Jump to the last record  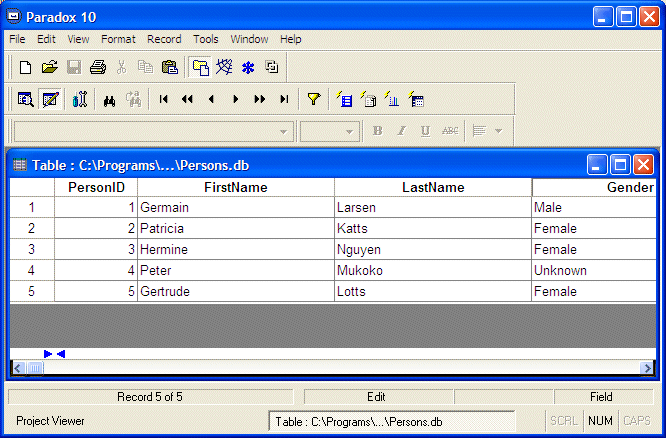(284, 99)
